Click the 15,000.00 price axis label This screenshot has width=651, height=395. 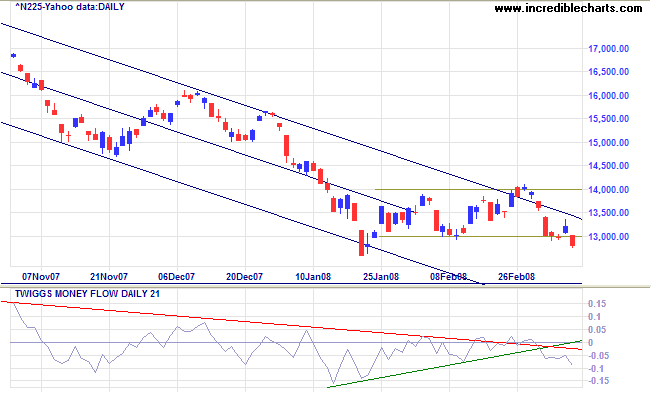pyautogui.click(x=609, y=142)
